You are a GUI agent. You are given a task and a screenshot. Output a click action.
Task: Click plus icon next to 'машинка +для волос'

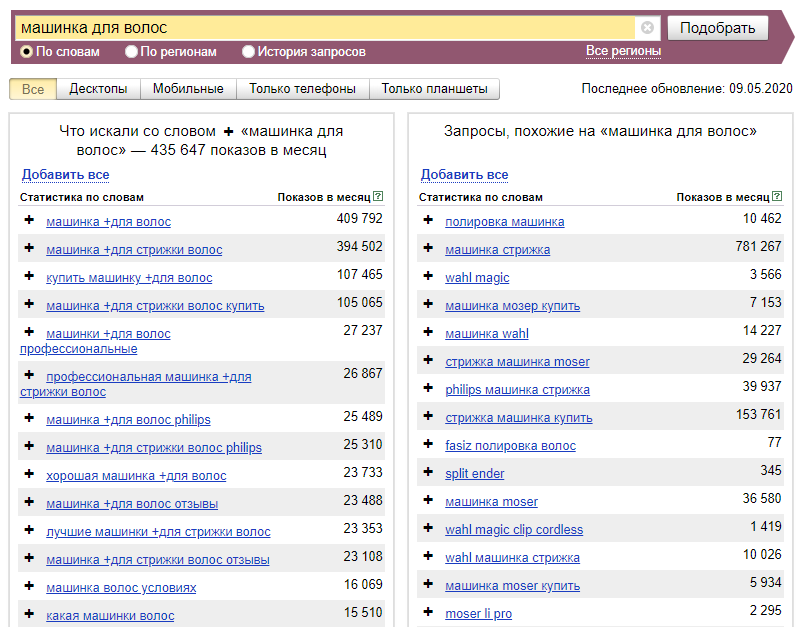click(x=29, y=220)
